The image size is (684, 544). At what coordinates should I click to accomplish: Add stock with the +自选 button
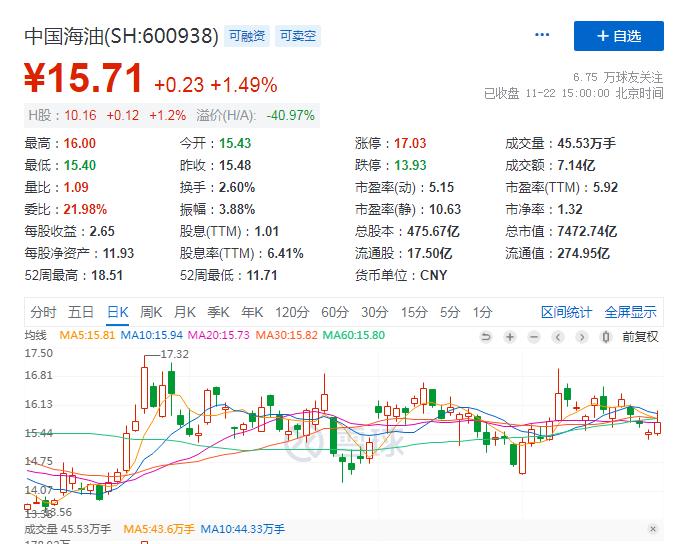[619, 36]
